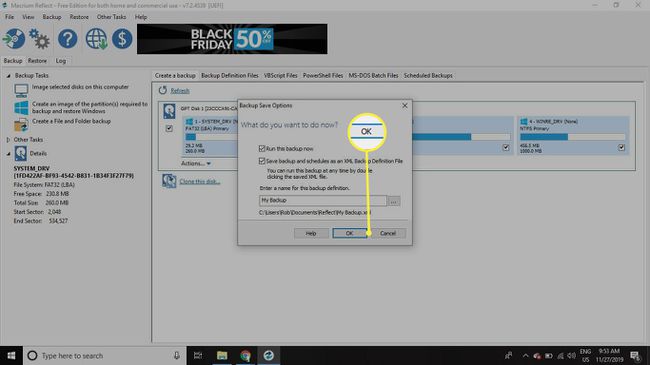
Task: Open the Other Tasks menu
Action: point(111,17)
